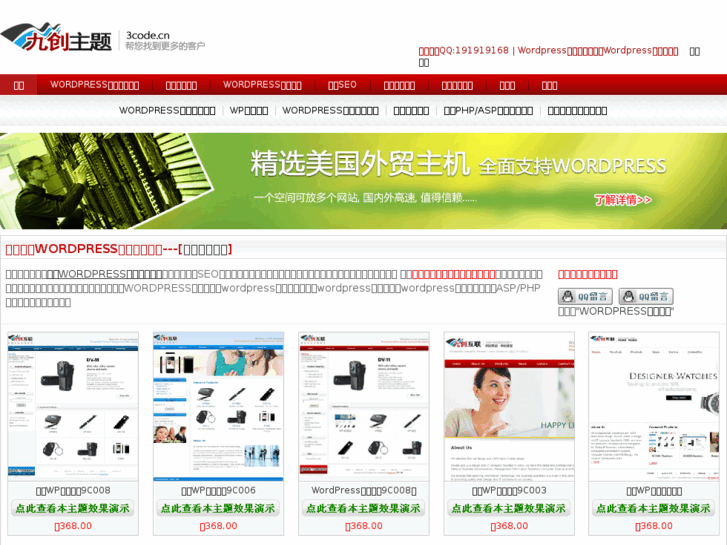Click the 精选美国外贸主机 hosting banner image
The width and height of the screenshot is (727, 545).
coord(364,181)
